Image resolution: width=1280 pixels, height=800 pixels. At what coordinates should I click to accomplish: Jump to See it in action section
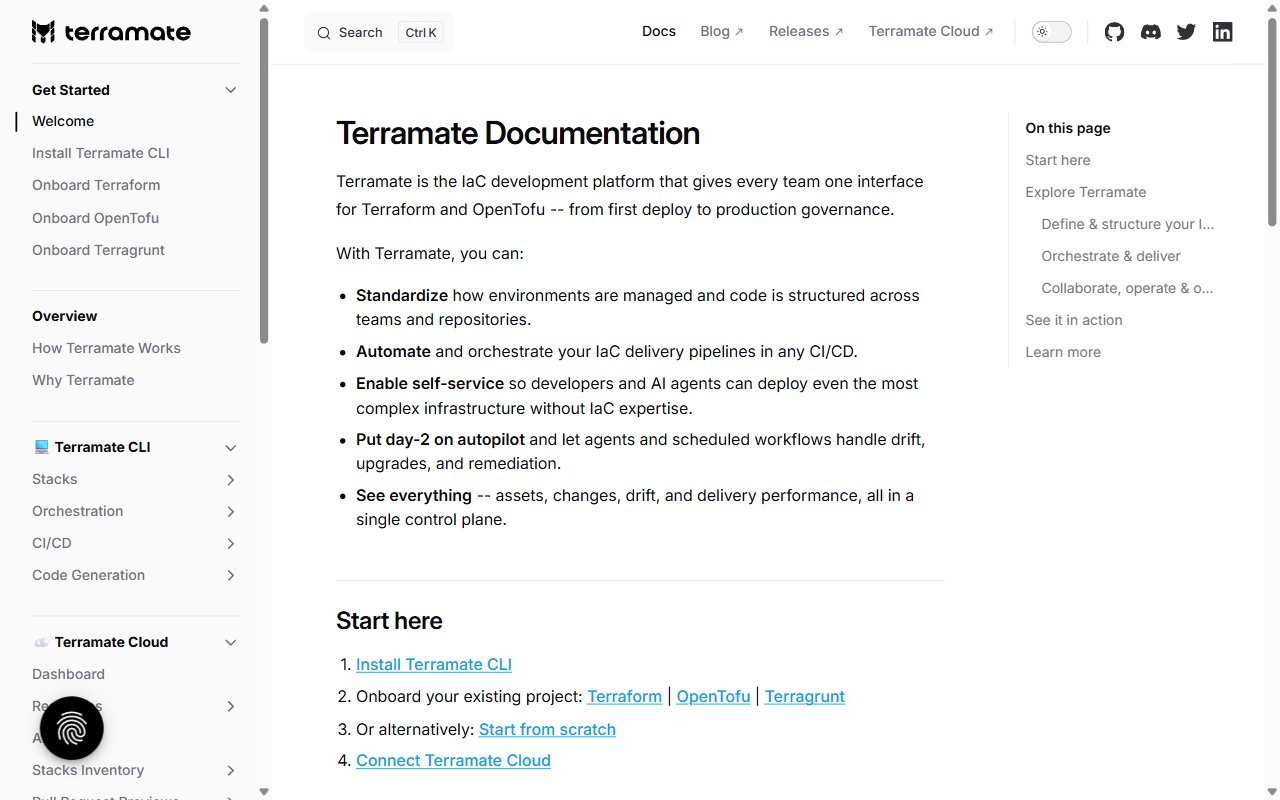[1074, 320]
